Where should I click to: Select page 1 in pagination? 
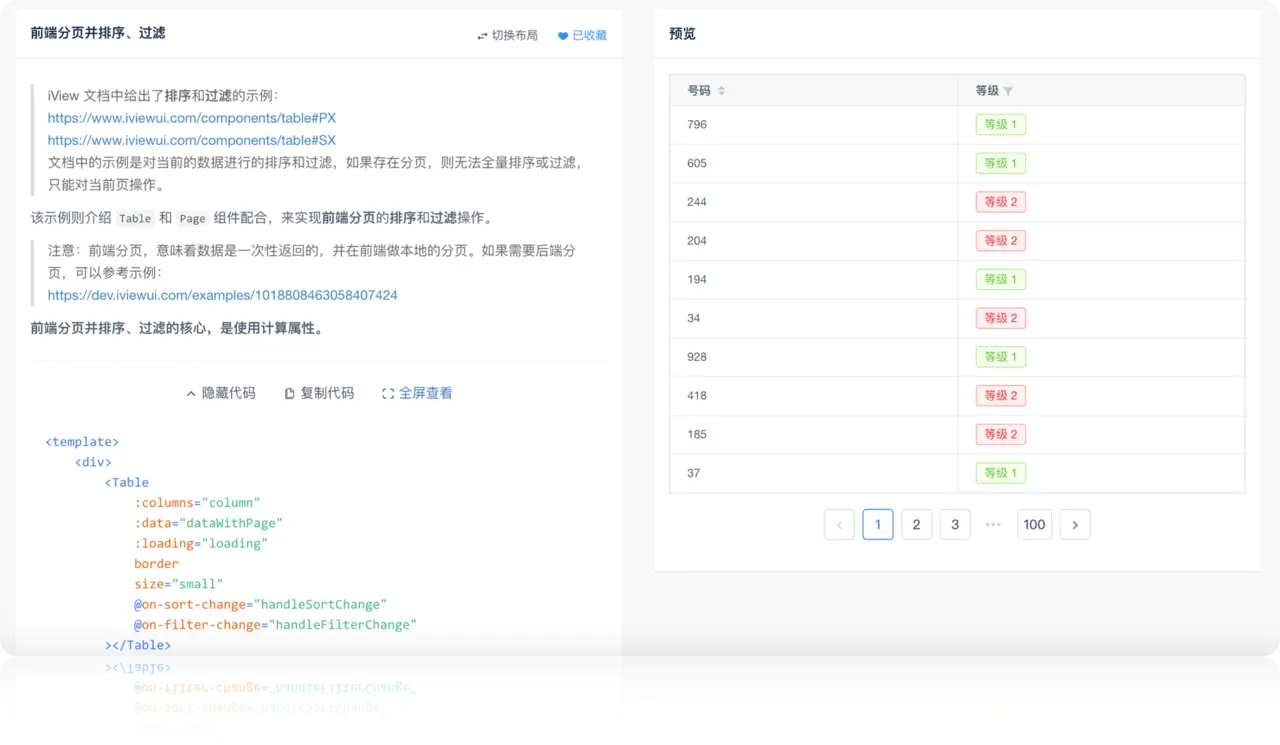pyautogui.click(x=878, y=525)
